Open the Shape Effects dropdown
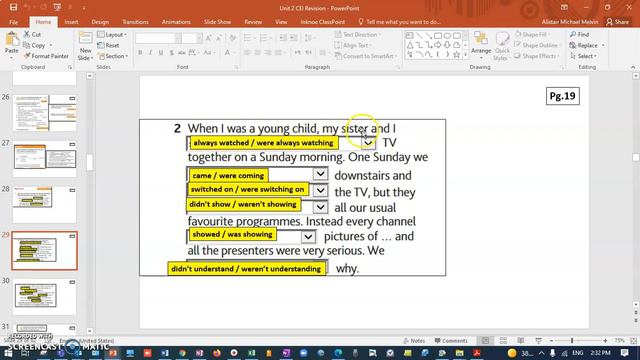 click(536, 56)
